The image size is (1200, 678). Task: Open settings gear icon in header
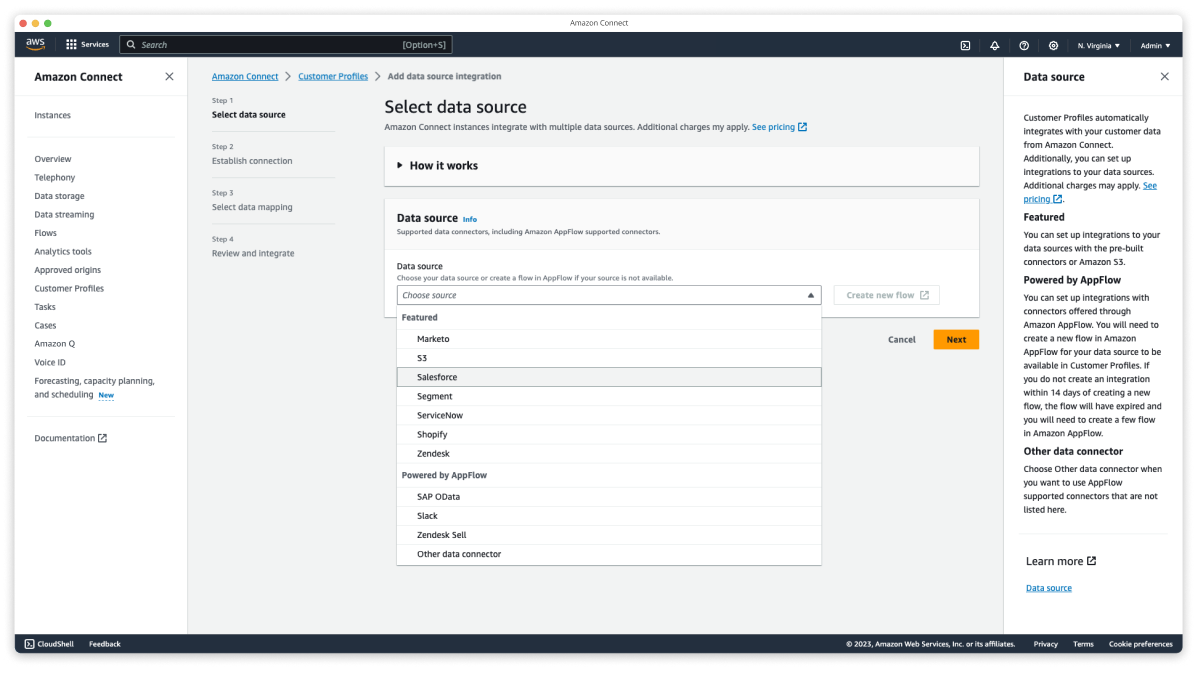[x=1053, y=45]
